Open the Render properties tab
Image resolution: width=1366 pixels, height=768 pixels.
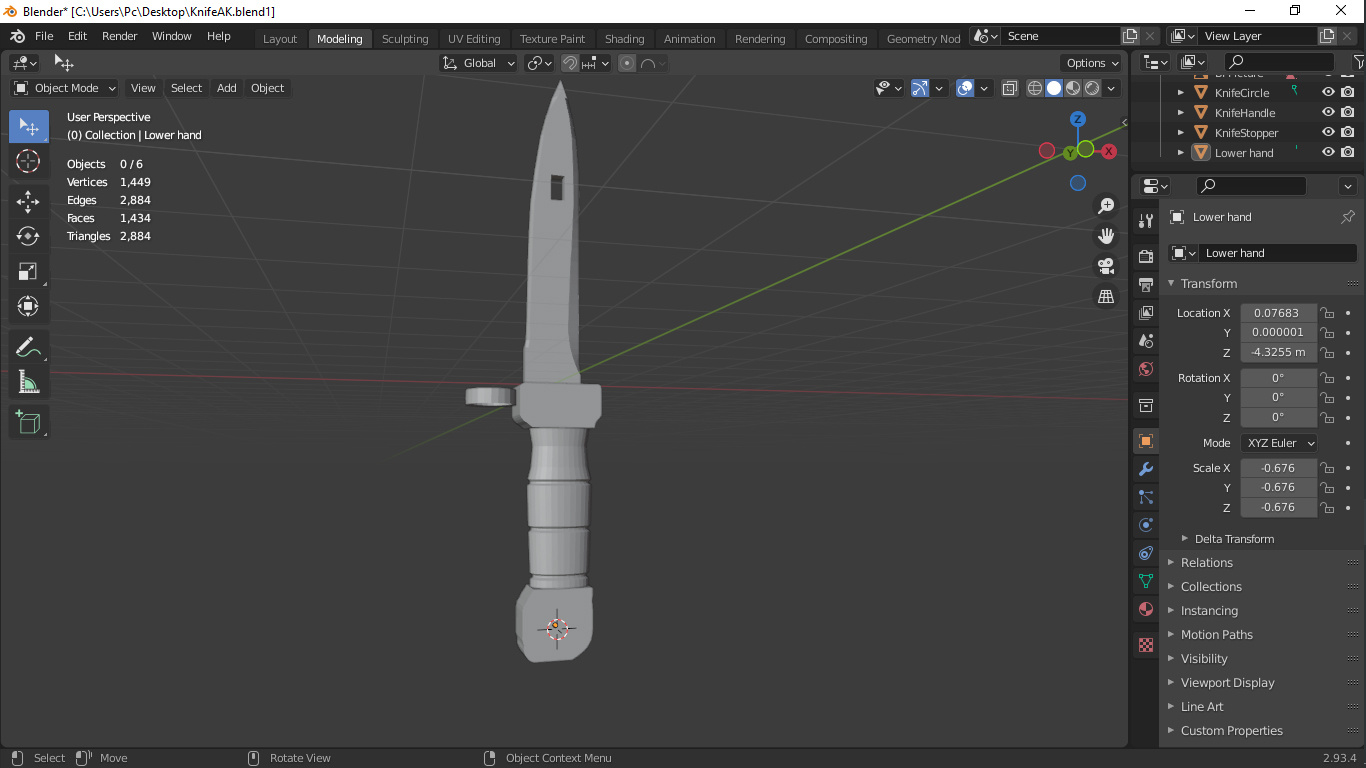coord(1146,257)
